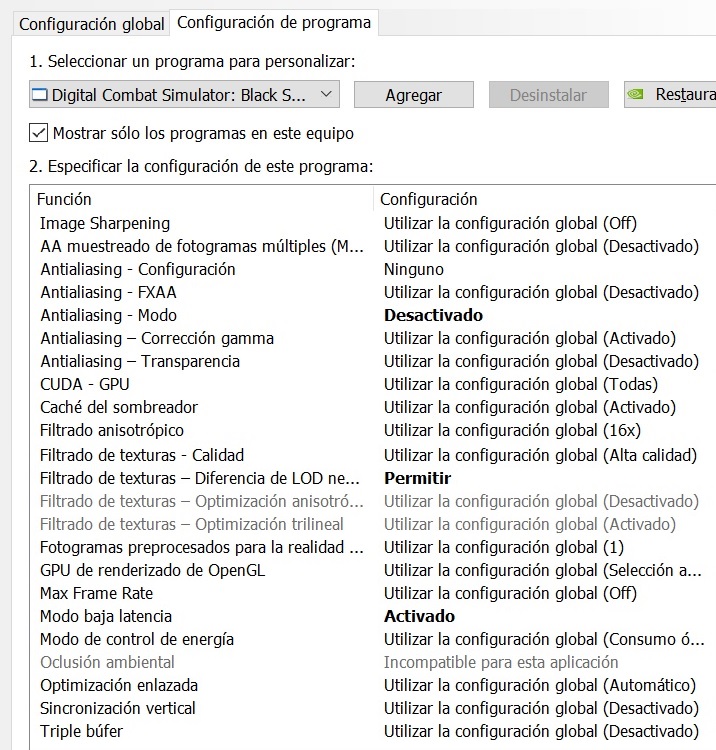The height and width of the screenshot is (750, 716).
Task: Click the Agregar button
Action: [x=414, y=95]
